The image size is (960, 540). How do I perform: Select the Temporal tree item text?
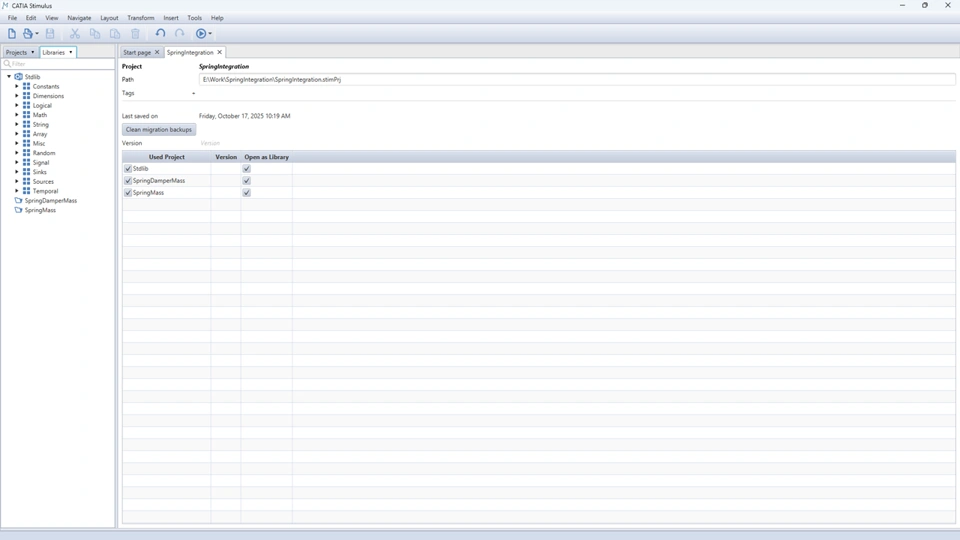[x=45, y=191]
